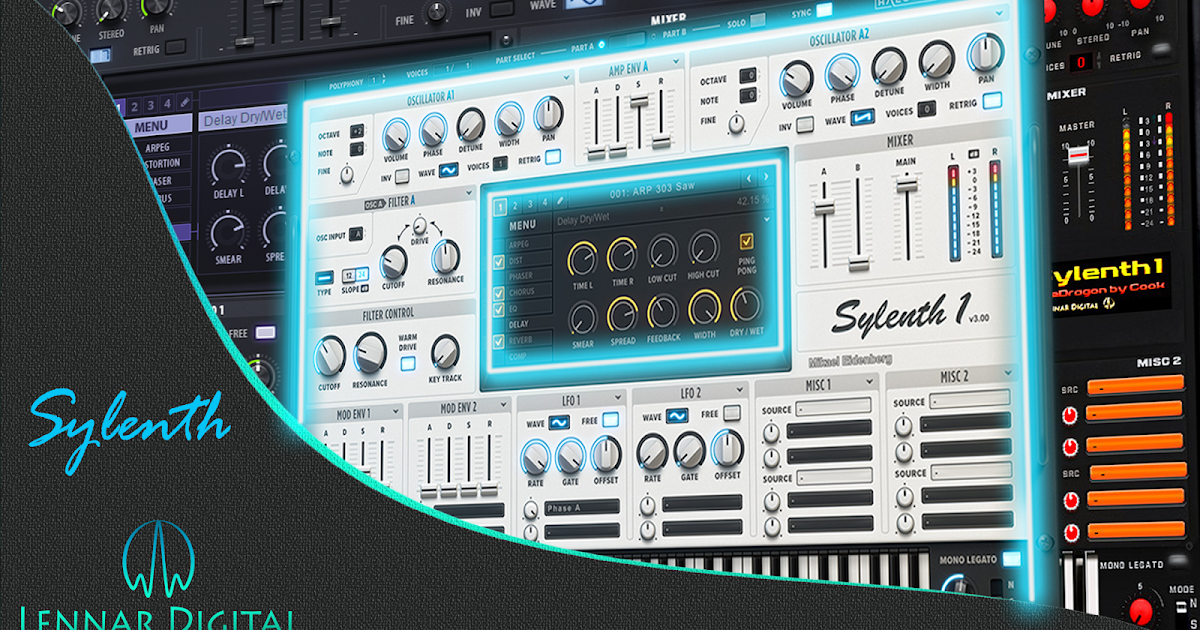Click the Oscillator A1 Volume knob
The image size is (1200, 630).
point(396,134)
